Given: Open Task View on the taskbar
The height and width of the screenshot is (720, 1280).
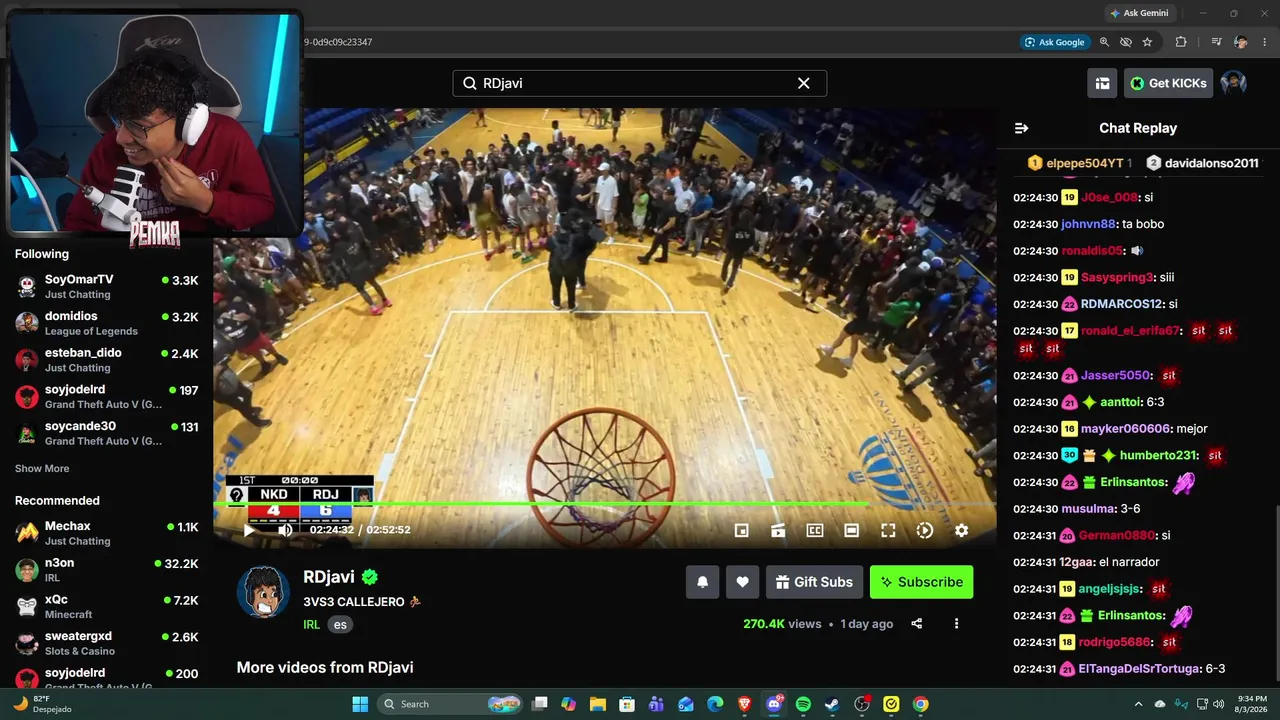Looking at the screenshot, I should point(540,704).
